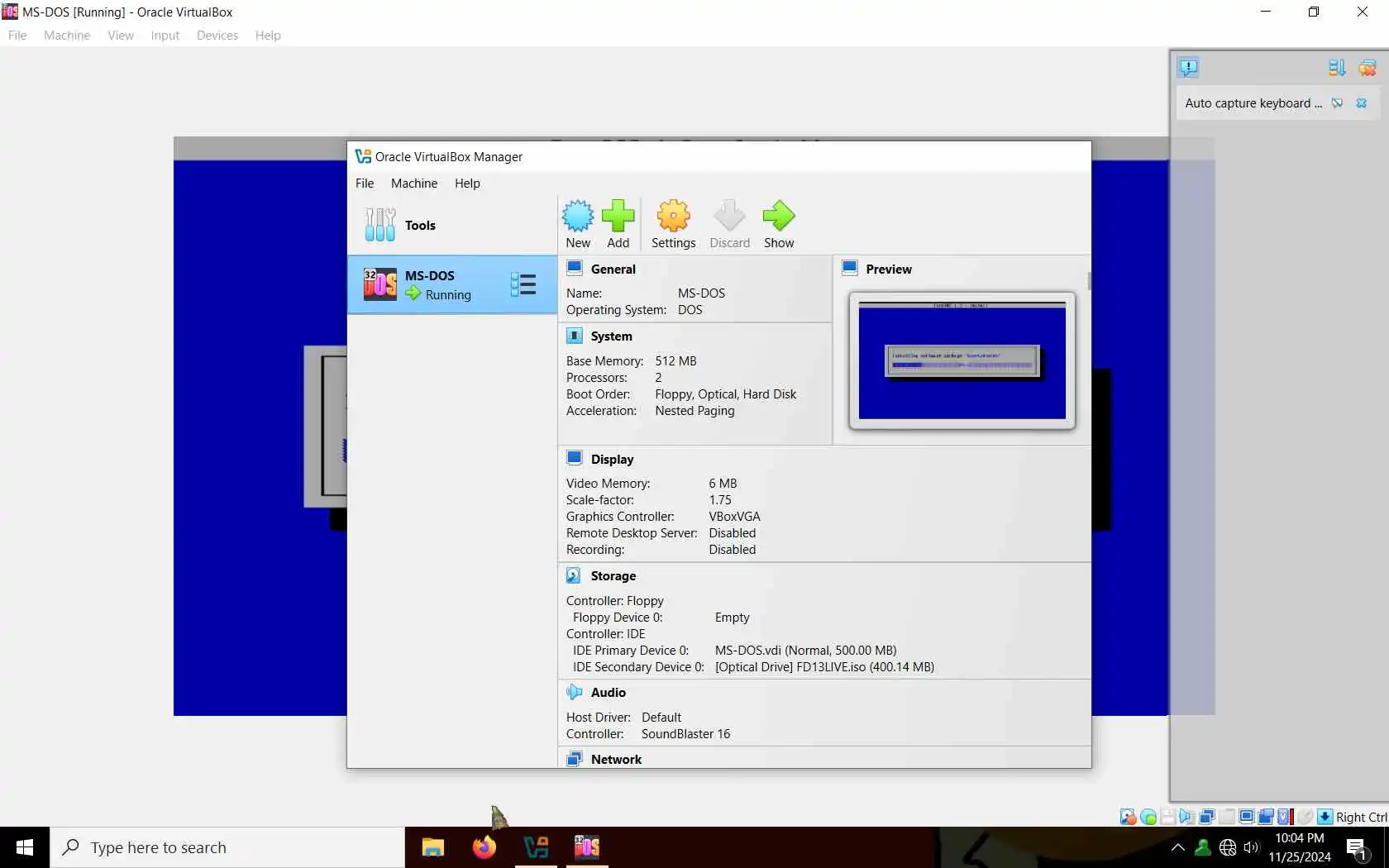Click the delete-all notifications icon
Image resolution: width=1389 pixels, height=868 pixels.
(x=1368, y=68)
